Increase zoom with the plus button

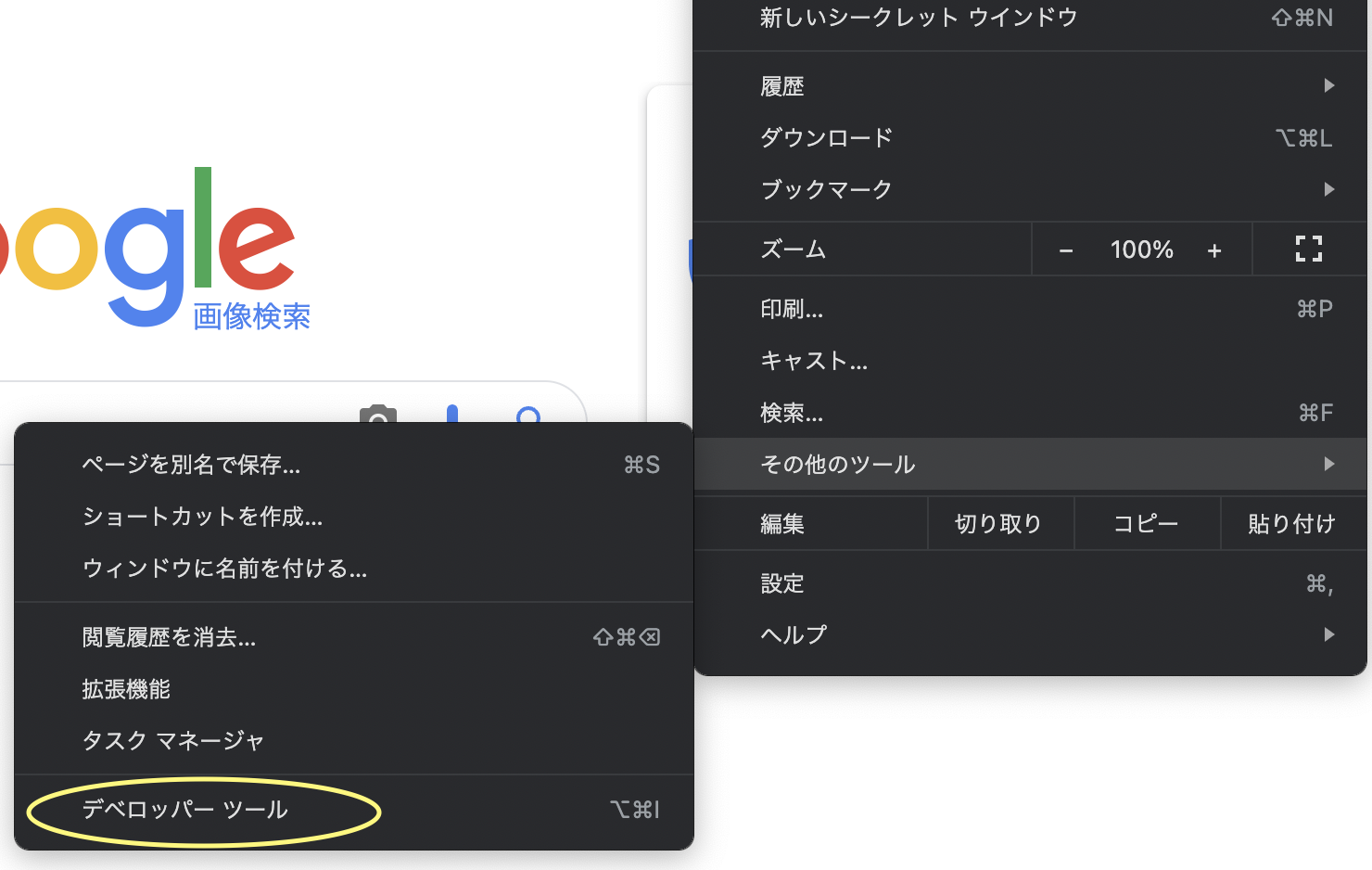[x=1214, y=249]
